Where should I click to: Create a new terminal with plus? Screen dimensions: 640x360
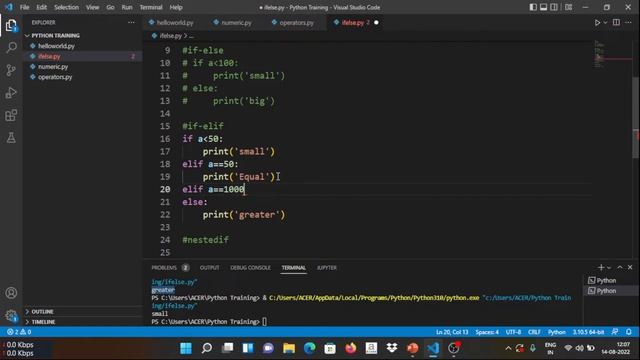[601, 267]
